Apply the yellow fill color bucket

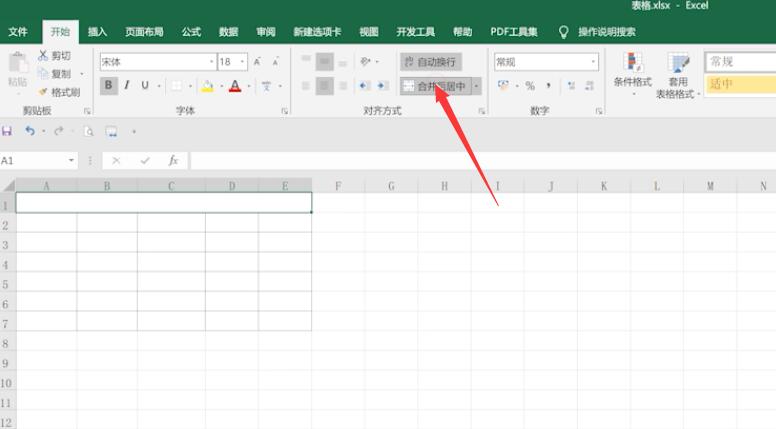[x=207, y=86]
